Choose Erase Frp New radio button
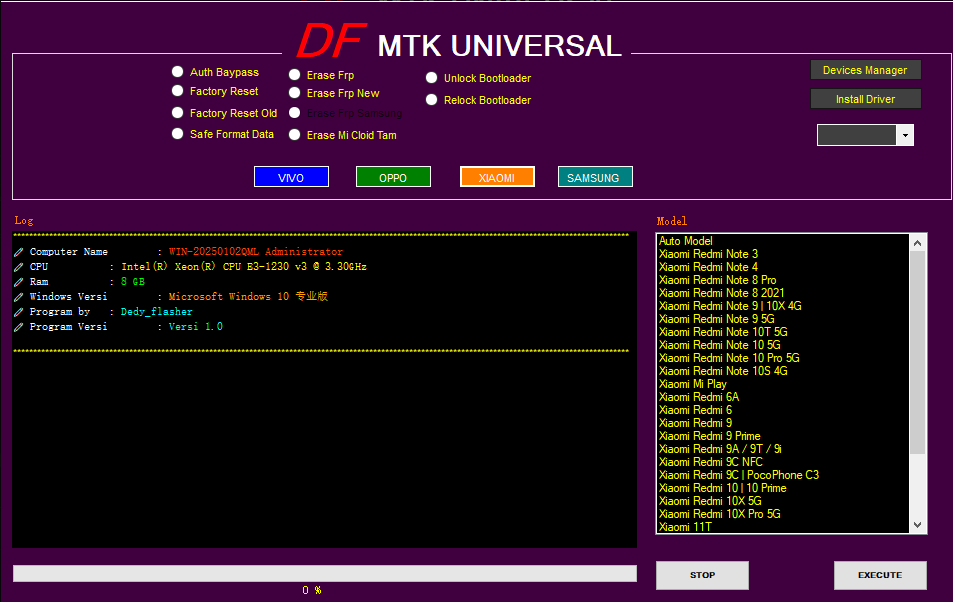This screenshot has height=602, width=953. tap(295, 93)
